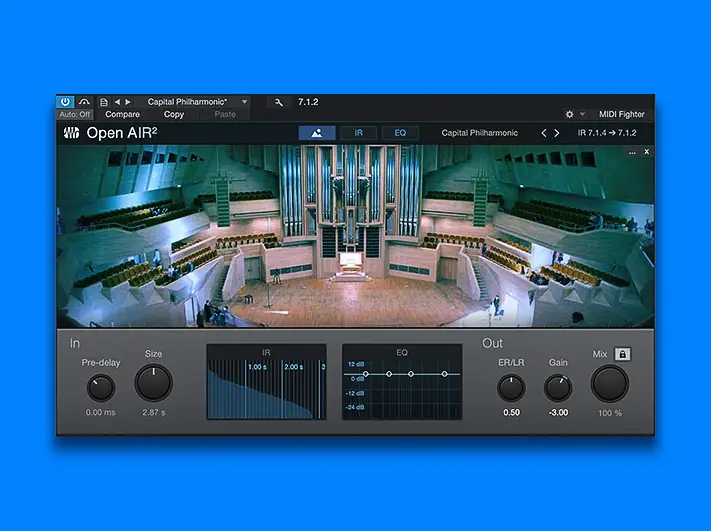Click the 2.87 s size value
Screen dimensions: 711x531
(x=154, y=413)
